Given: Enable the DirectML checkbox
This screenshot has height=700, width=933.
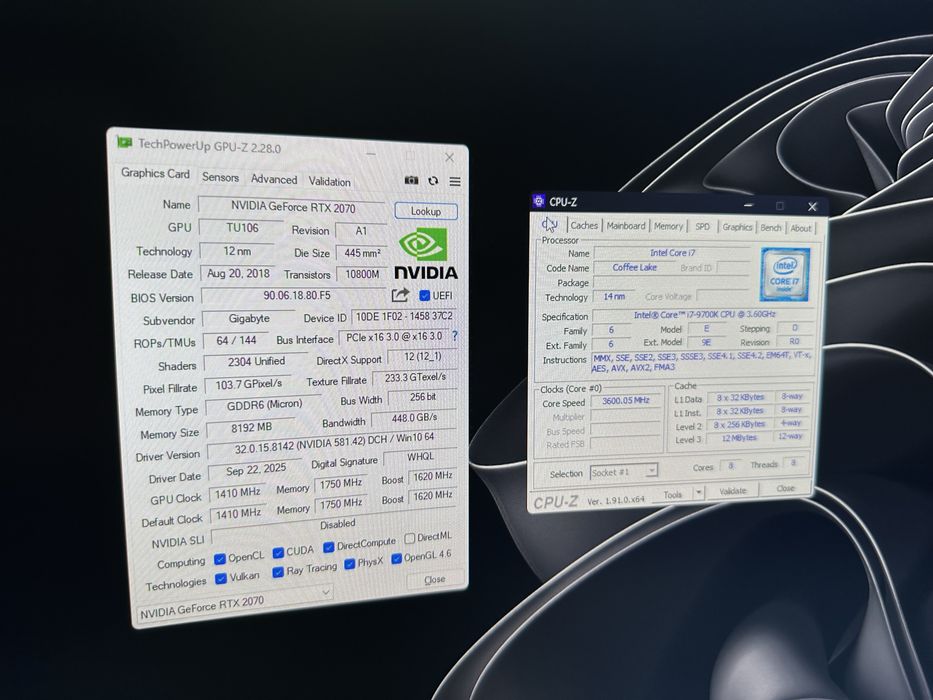Looking at the screenshot, I should click(x=409, y=538).
